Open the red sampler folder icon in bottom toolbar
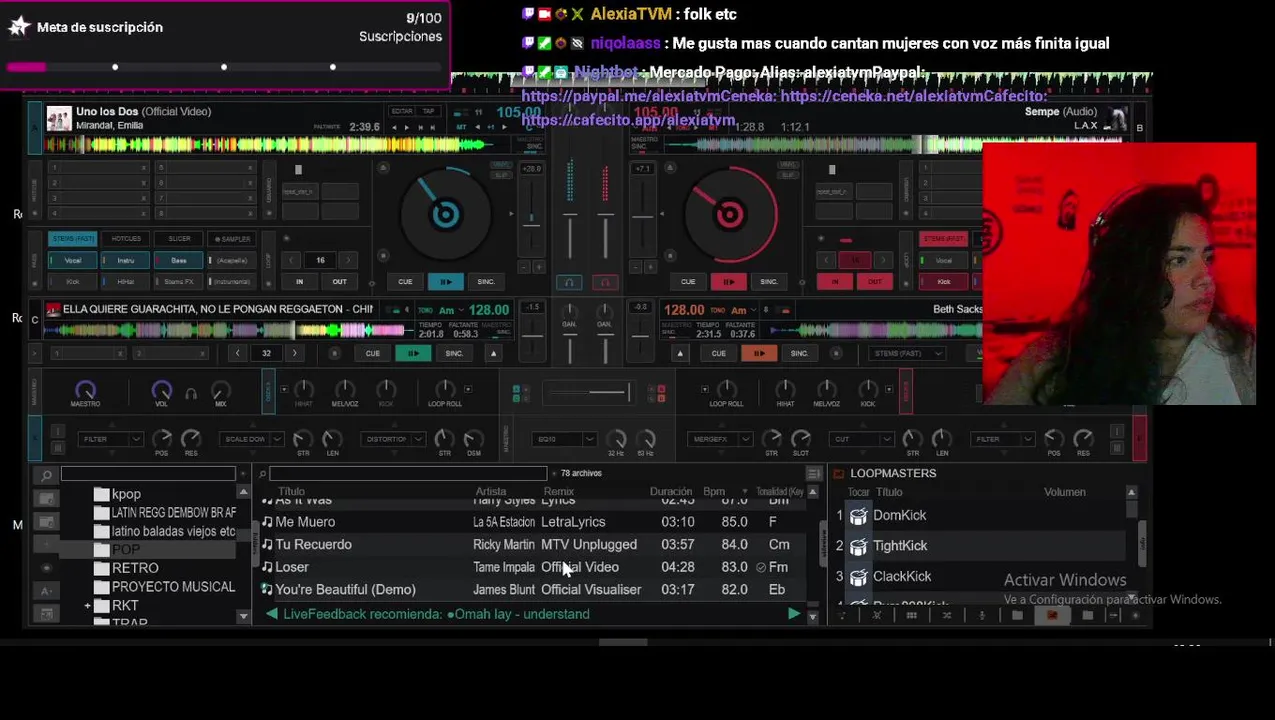Image resolution: width=1275 pixels, height=720 pixels. click(x=1052, y=616)
